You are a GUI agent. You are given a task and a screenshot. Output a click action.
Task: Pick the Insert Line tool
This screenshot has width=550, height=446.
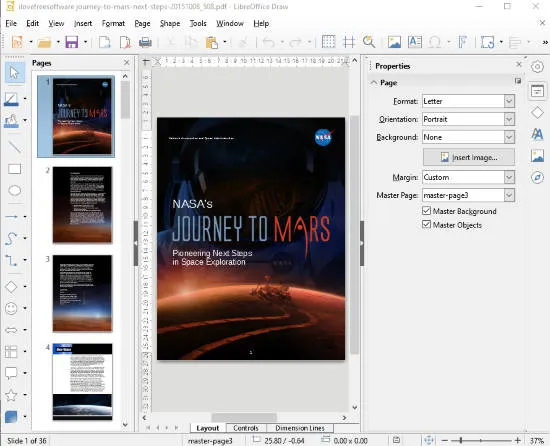click(x=14, y=147)
